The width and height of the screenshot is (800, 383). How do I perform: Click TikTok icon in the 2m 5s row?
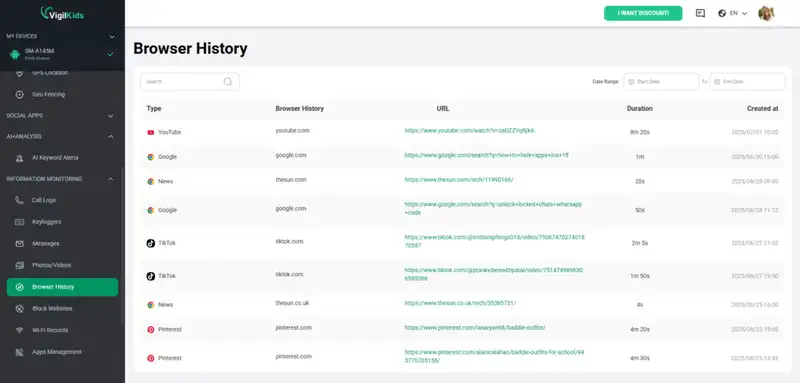(151, 243)
